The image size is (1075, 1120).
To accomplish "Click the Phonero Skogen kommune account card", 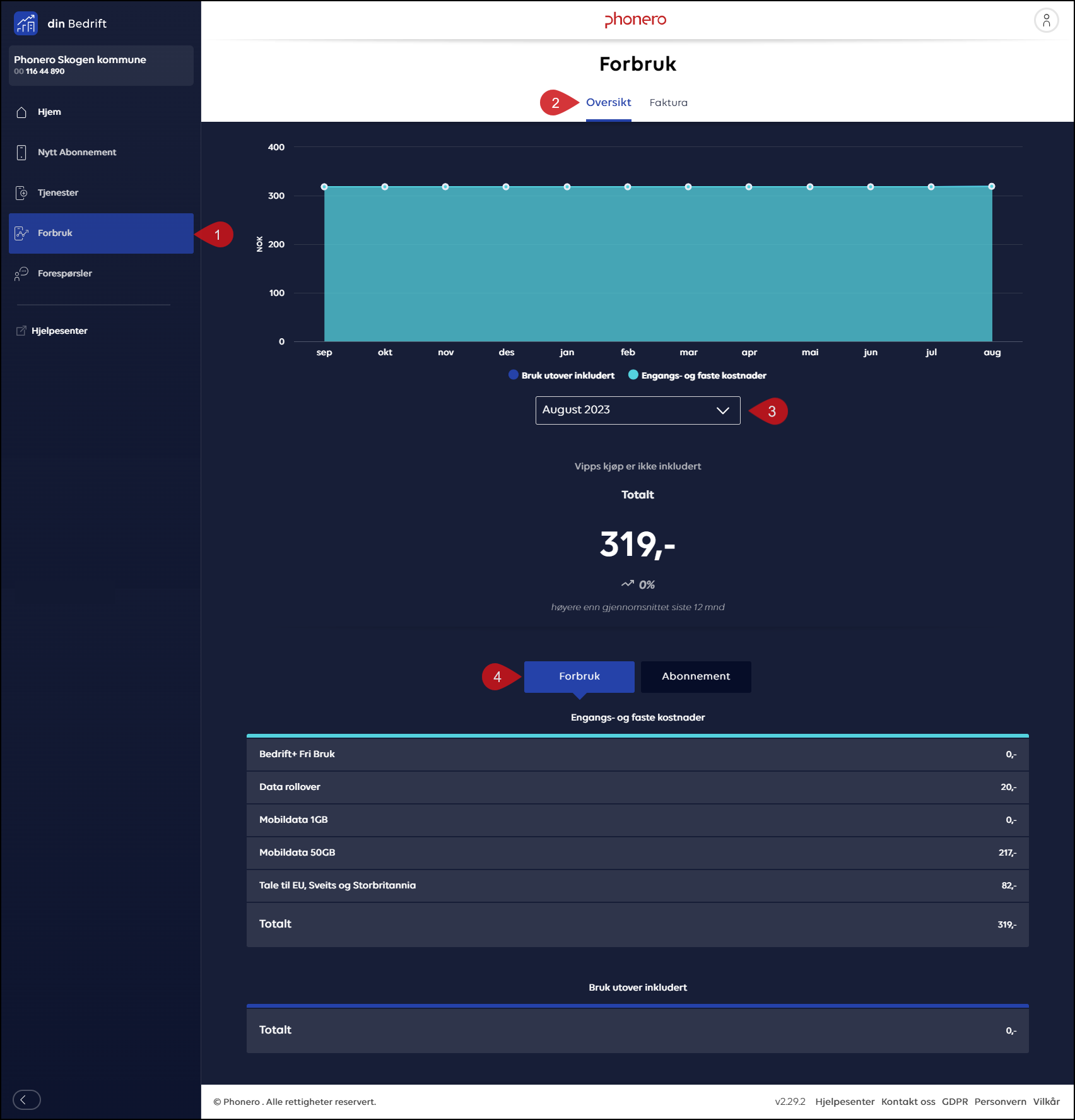I will [x=101, y=65].
